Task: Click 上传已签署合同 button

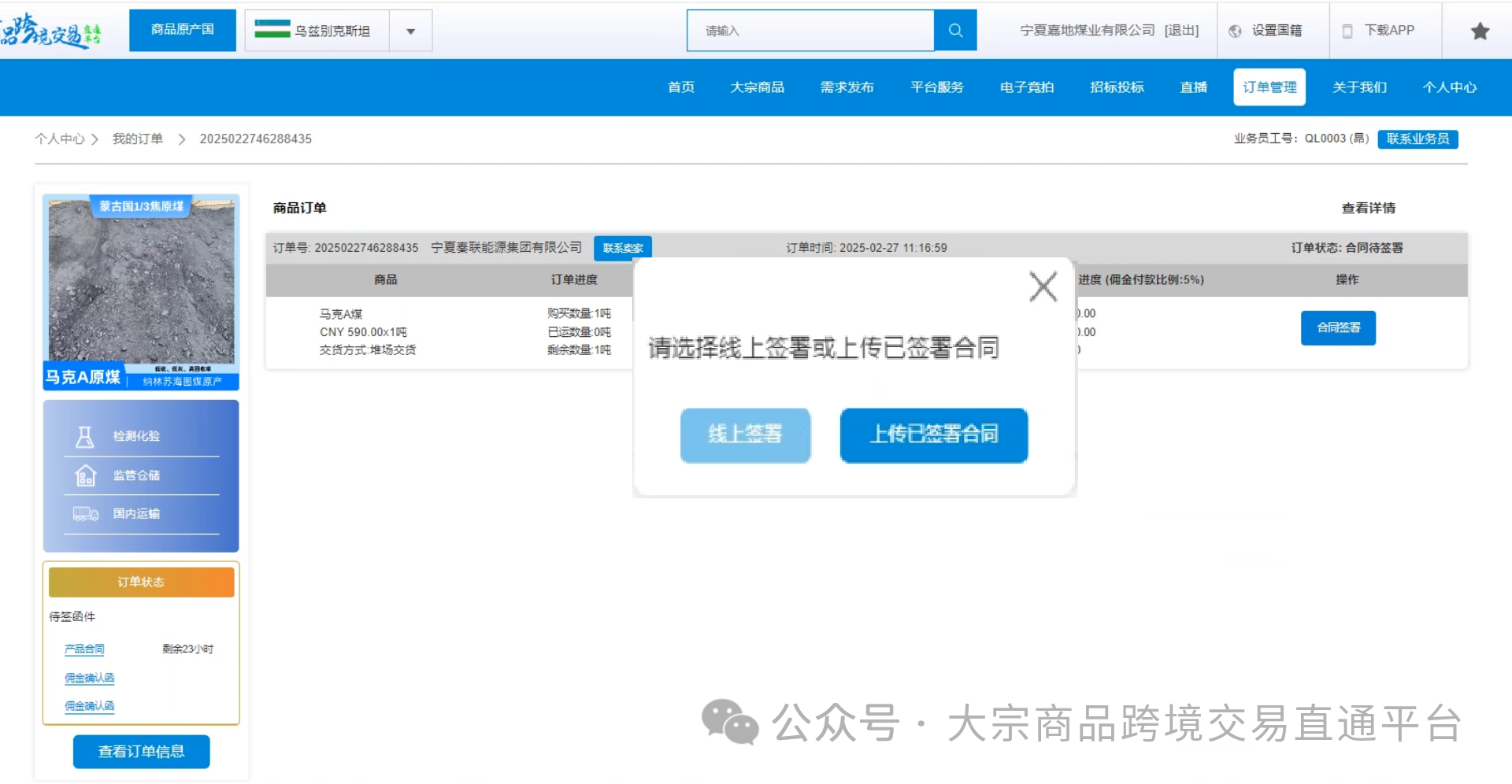Action: point(933,435)
